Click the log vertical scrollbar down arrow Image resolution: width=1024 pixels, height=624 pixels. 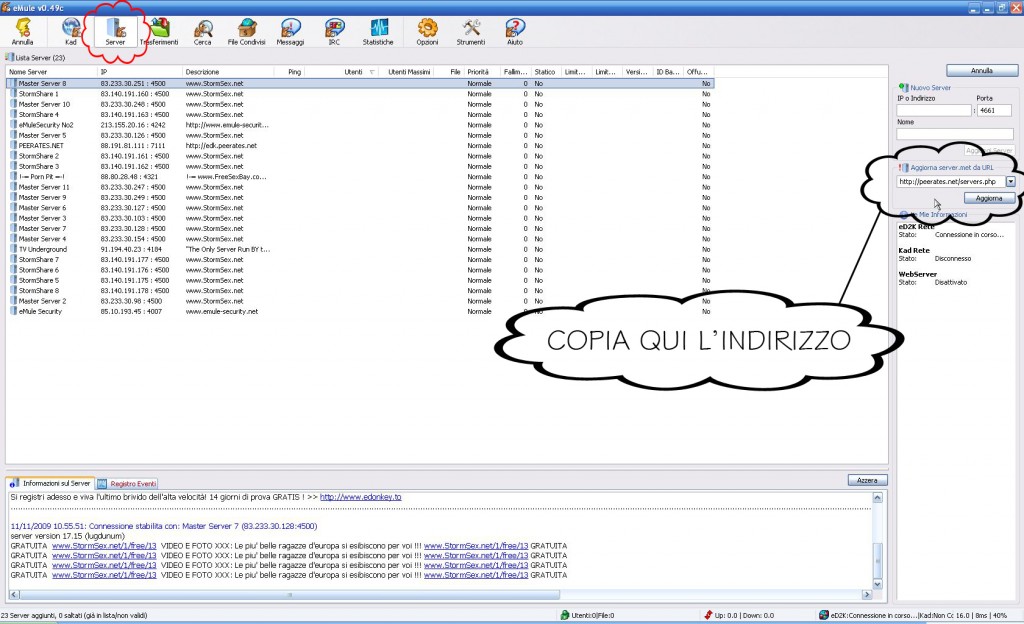pyautogui.click(x=878, y=584)
